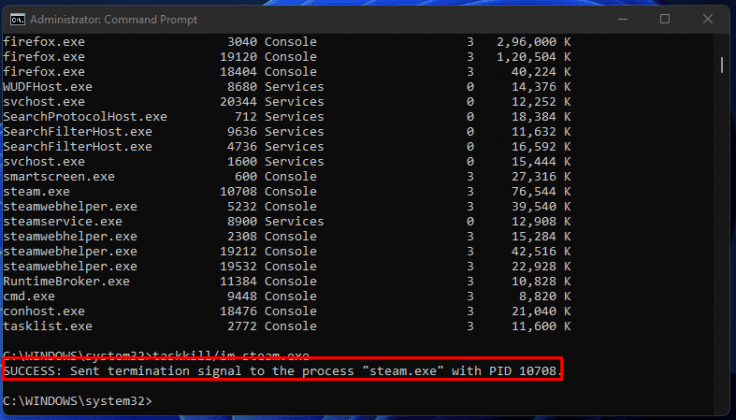
Task: Maximize the Command Prompt window
Action: 664,19
